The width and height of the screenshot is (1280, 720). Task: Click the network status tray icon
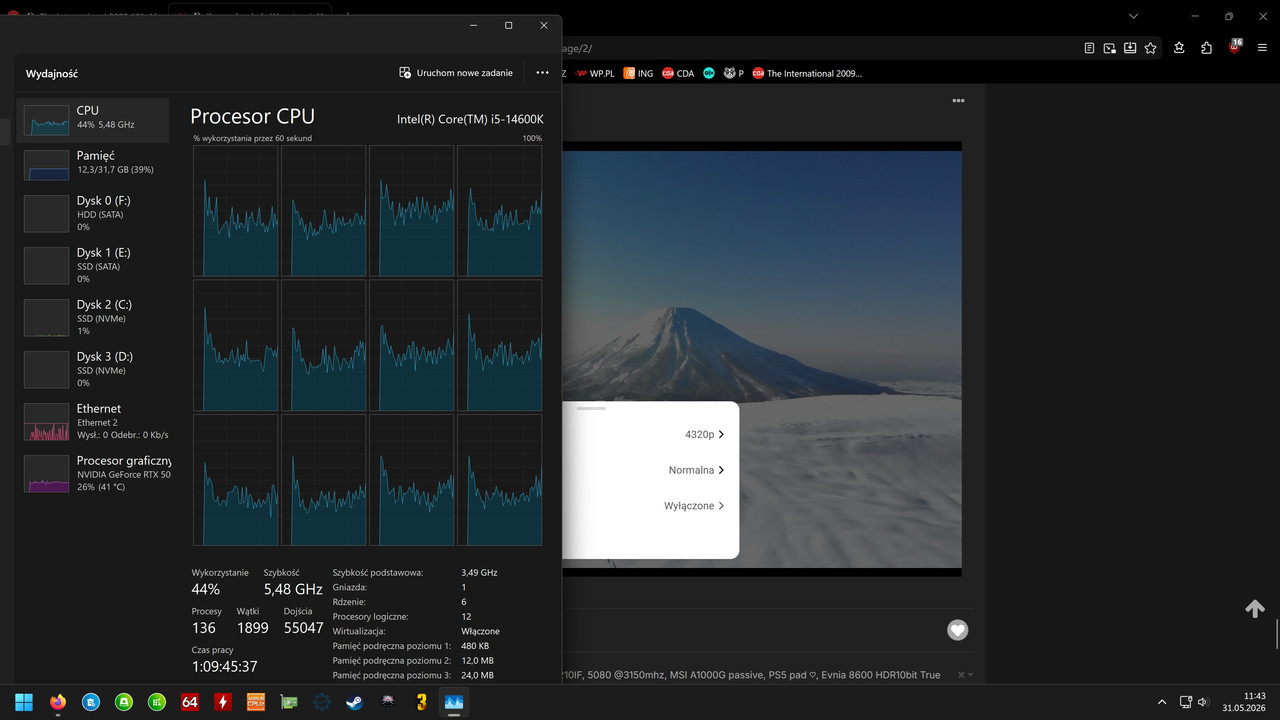[x=1185, y=702]
